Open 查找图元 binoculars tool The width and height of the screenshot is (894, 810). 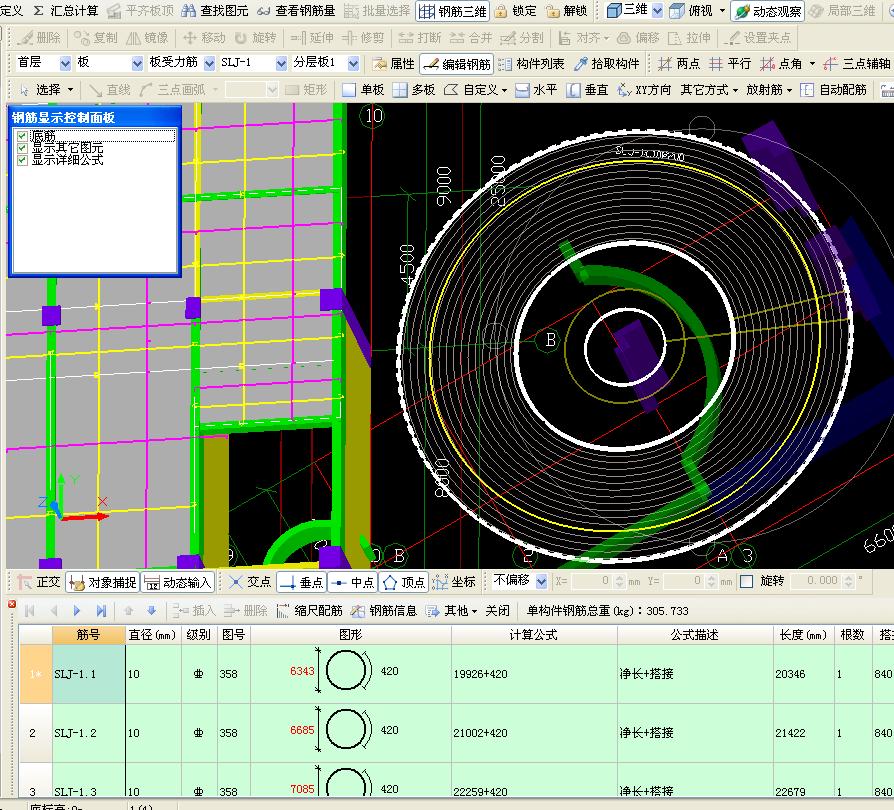(x=215, y=11)
